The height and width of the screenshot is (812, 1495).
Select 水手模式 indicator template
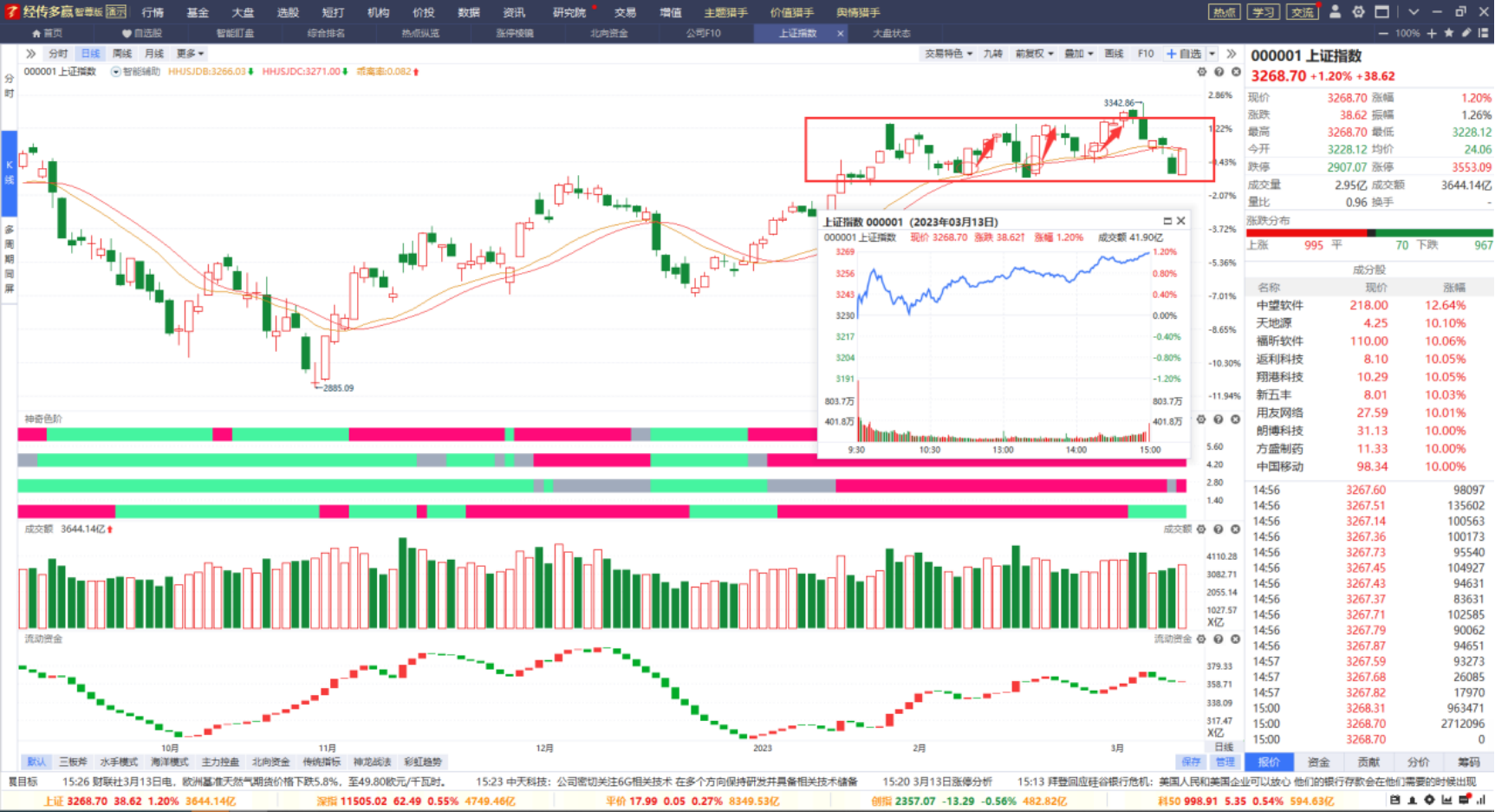(x=119, y=762)
